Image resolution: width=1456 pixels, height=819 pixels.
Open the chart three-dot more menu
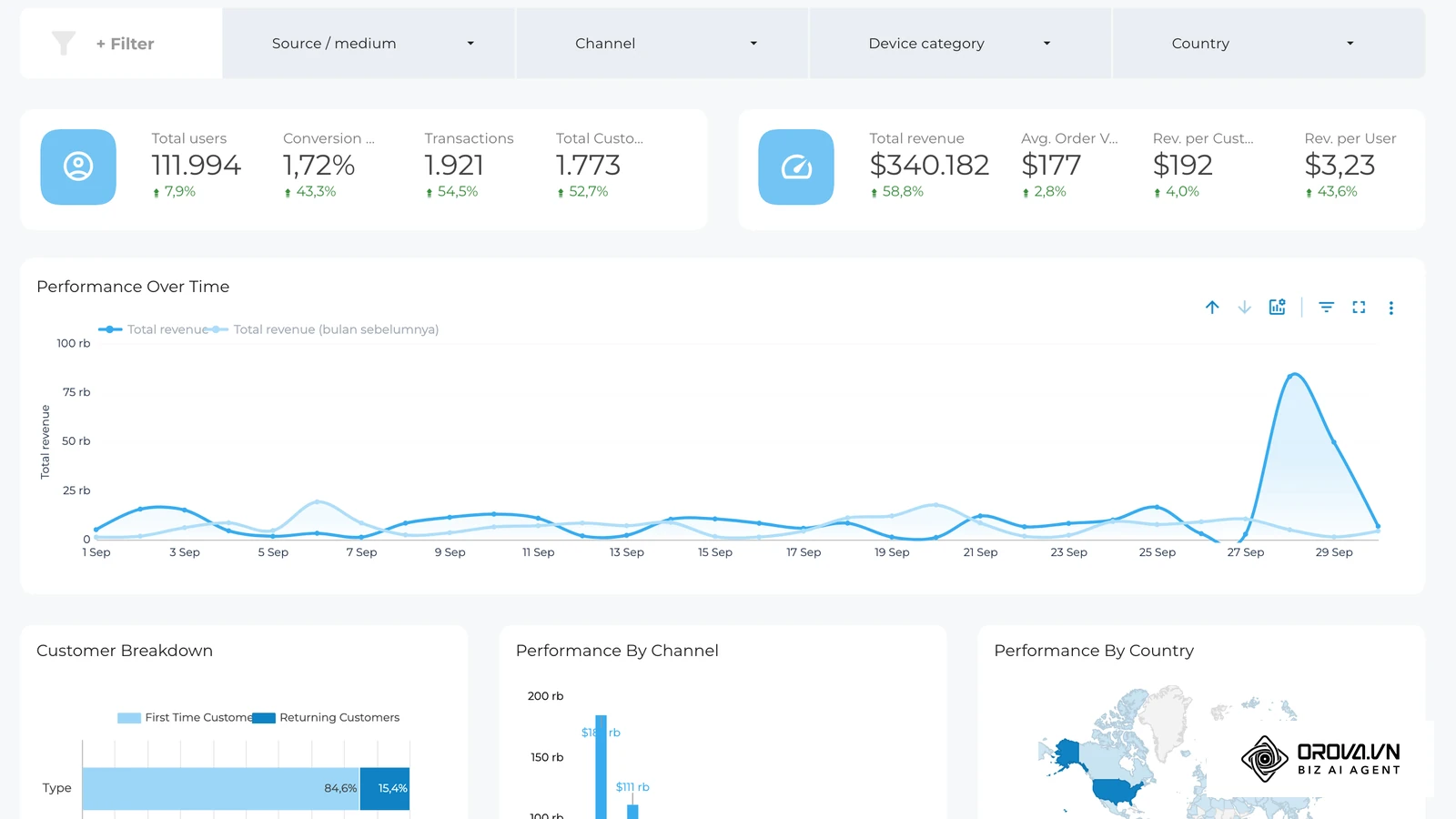pos(1391,308)
